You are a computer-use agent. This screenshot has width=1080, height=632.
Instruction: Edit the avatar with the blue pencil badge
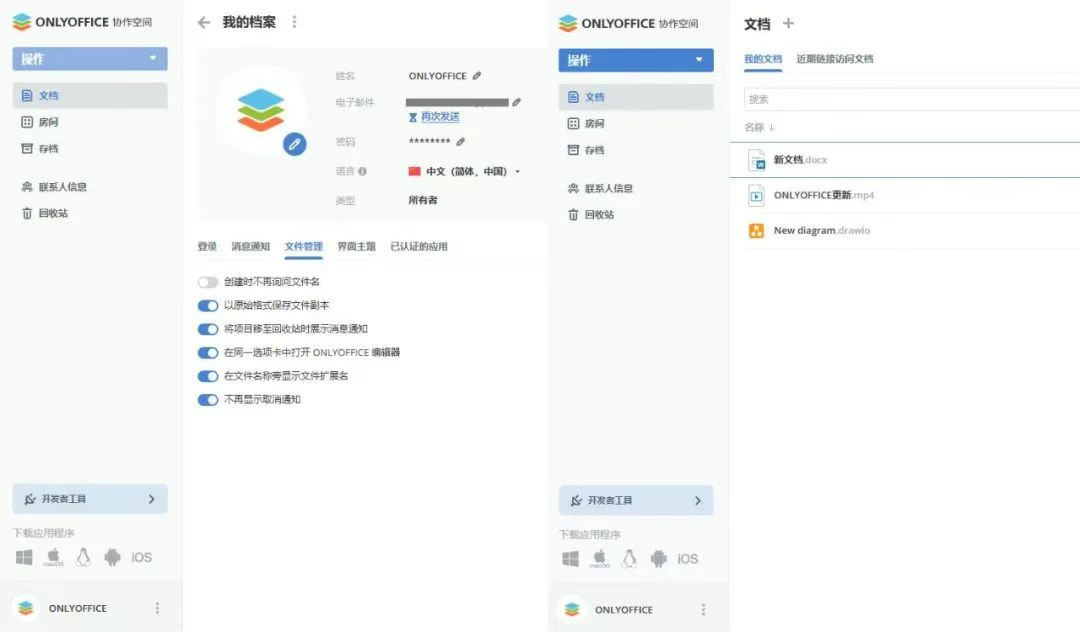294,144
